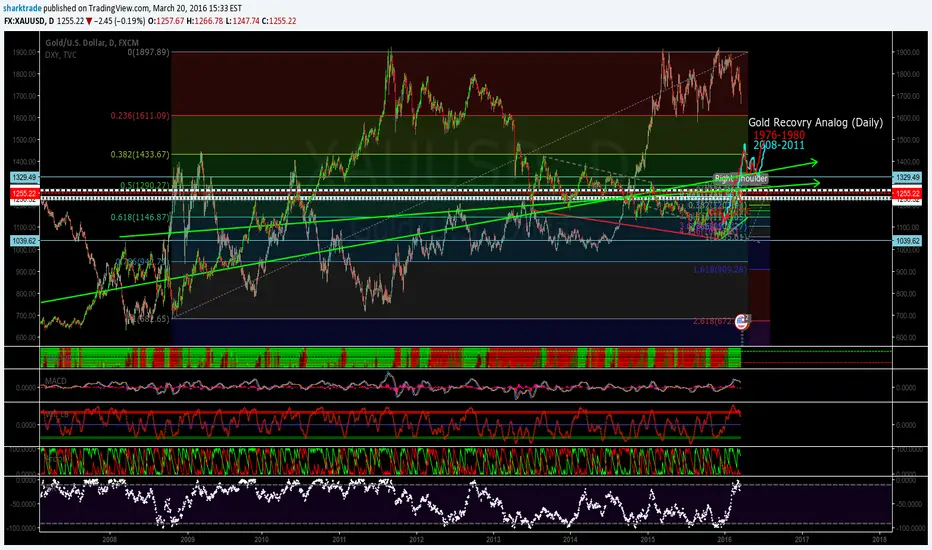Click the red down-triangle price change indicator
The image size is (932, 550).
[x=89, y=21]
